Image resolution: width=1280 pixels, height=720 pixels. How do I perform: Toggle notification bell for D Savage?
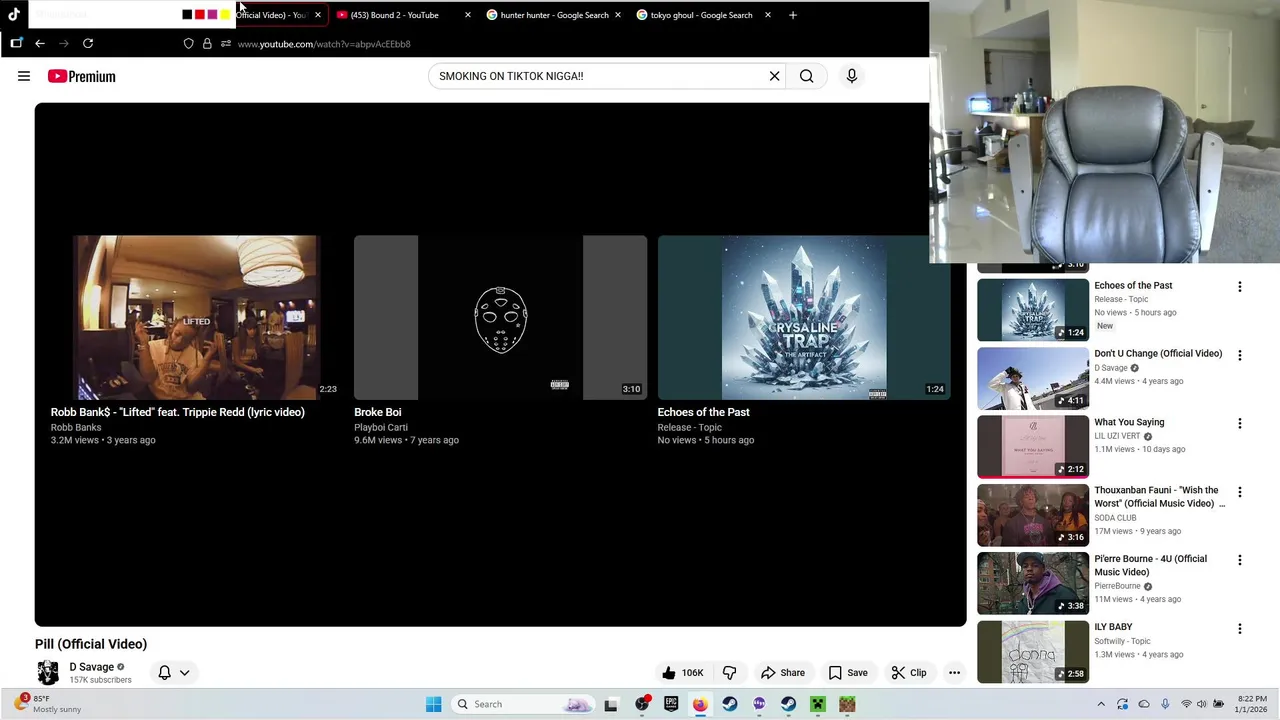pos(164,673)
